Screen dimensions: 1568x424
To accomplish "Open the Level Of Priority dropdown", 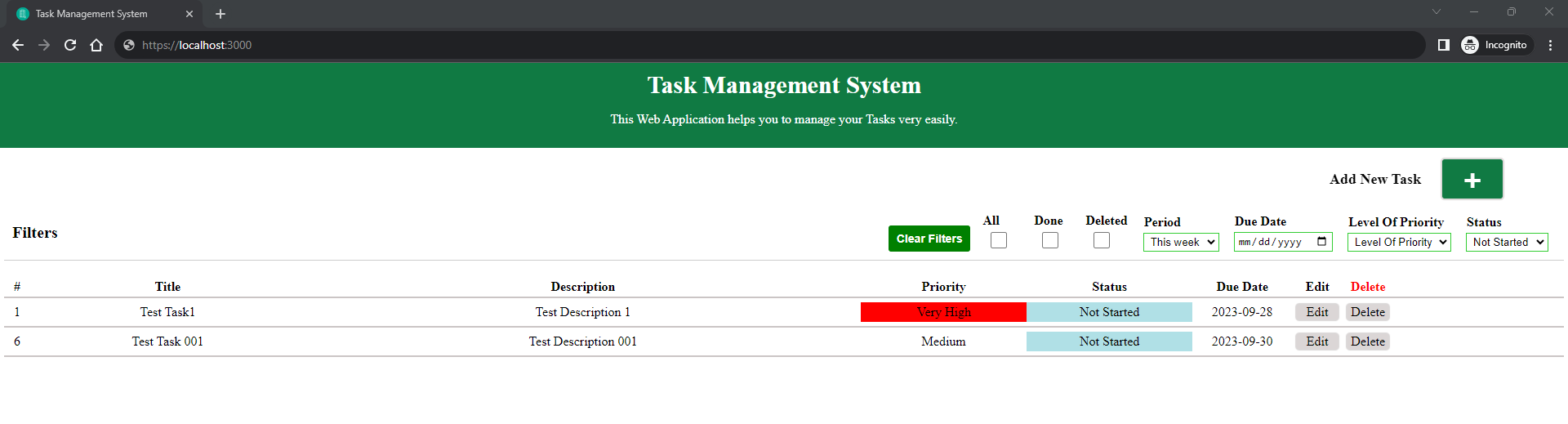I will (1399, 242).
